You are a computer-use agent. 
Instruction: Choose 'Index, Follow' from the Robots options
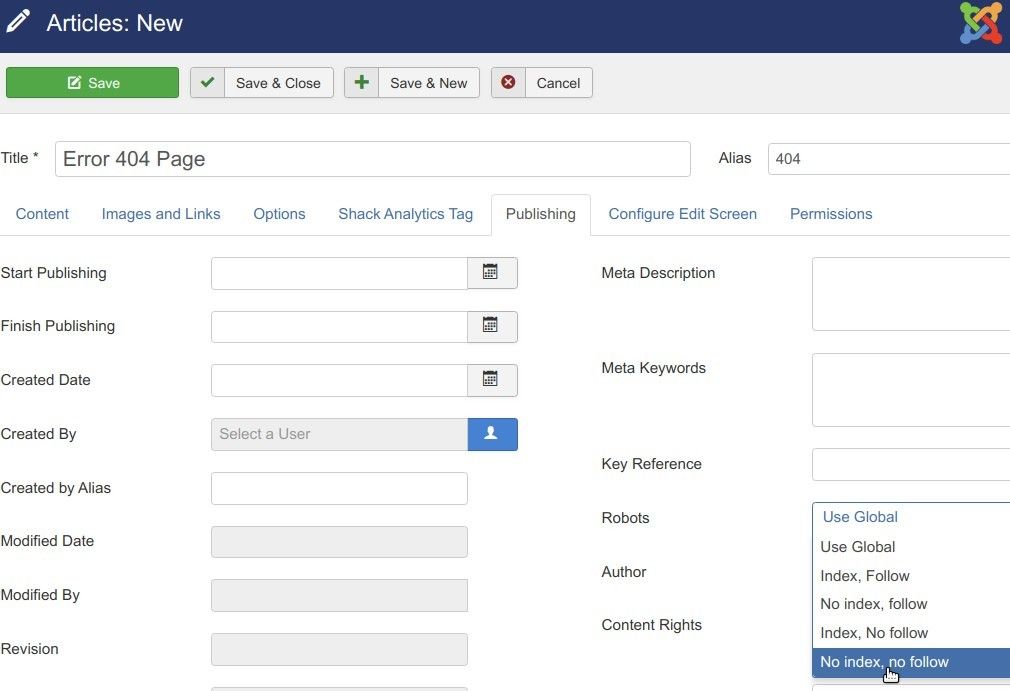pyautogui.click(x=864, y=575)
